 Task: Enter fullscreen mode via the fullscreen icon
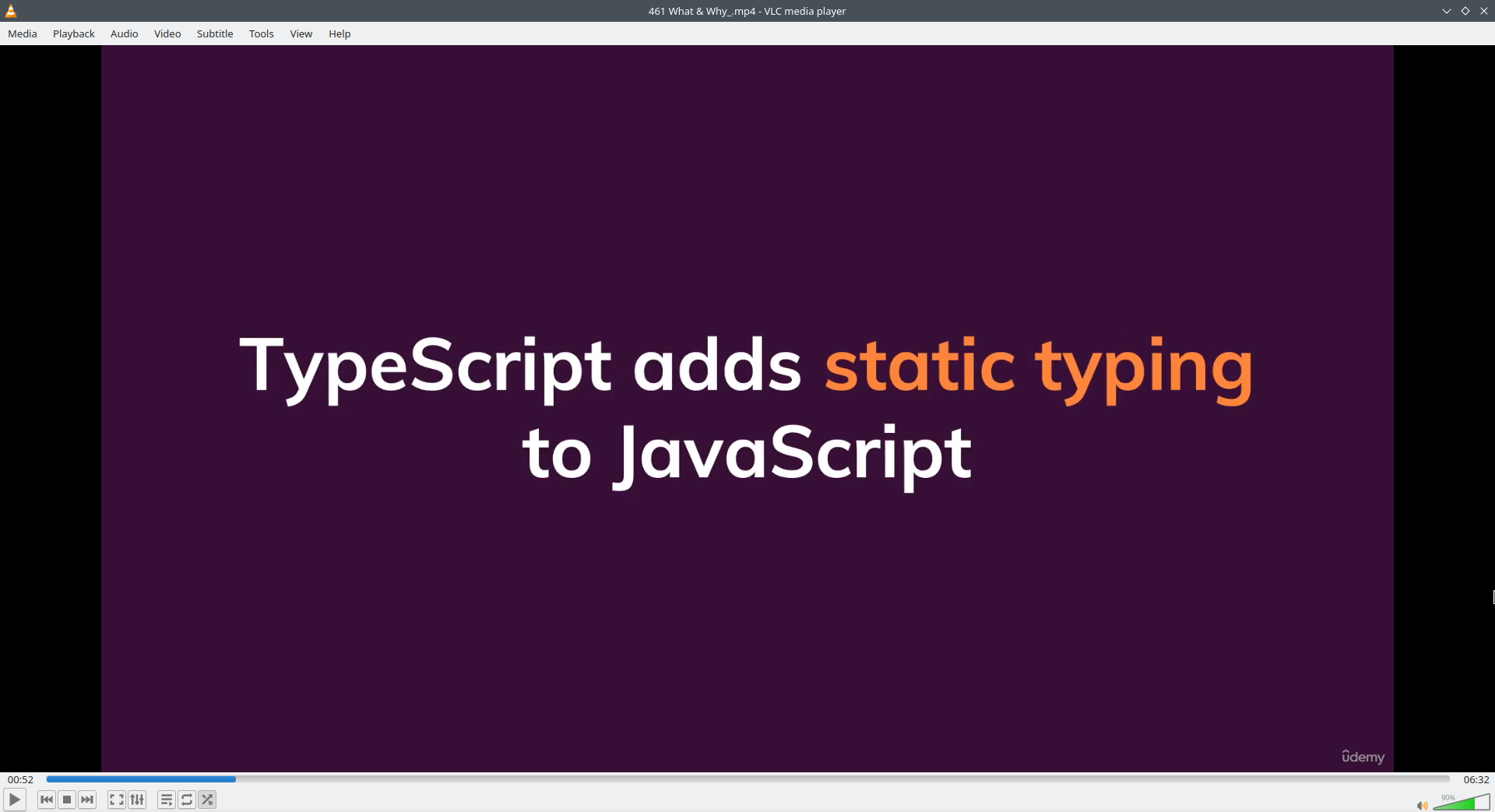(x=115, y=799)
